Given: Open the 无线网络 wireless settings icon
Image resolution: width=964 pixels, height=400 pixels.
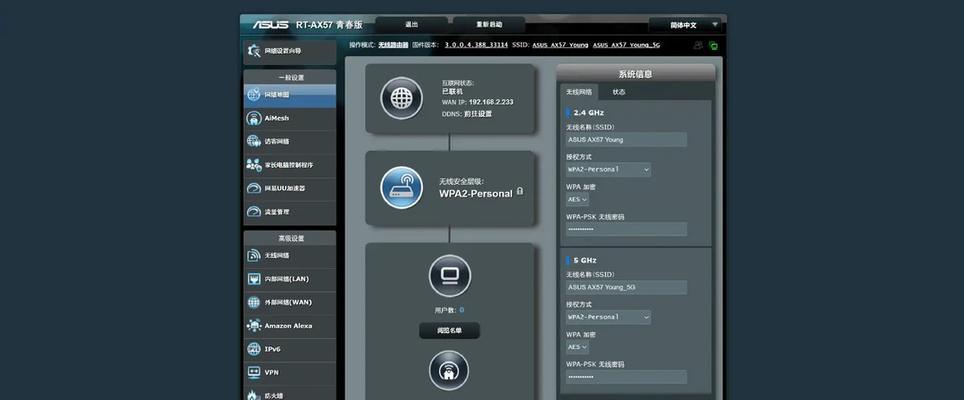Looking at the screenshot, I should pos(254,255).
